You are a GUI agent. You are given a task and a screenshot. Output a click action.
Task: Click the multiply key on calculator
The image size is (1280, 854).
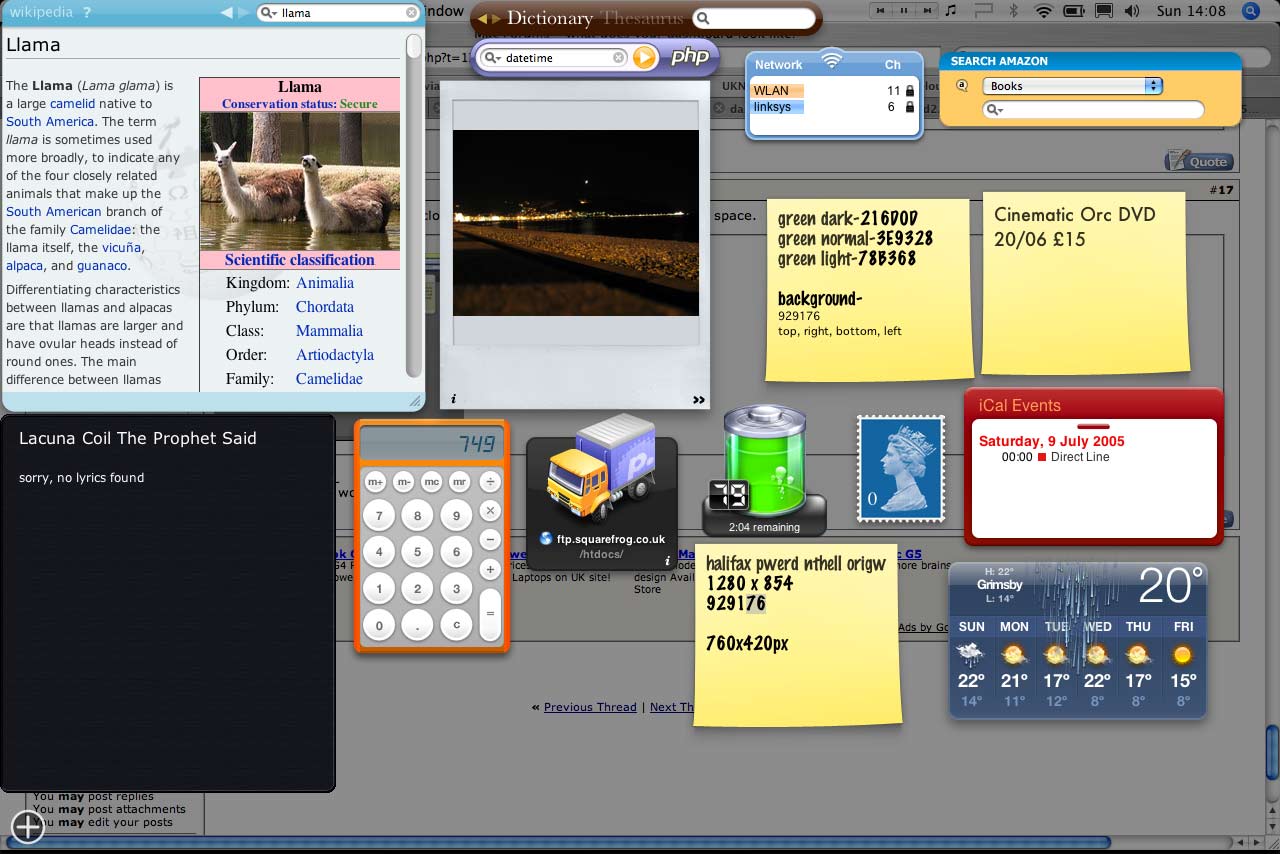pos(490,511)
